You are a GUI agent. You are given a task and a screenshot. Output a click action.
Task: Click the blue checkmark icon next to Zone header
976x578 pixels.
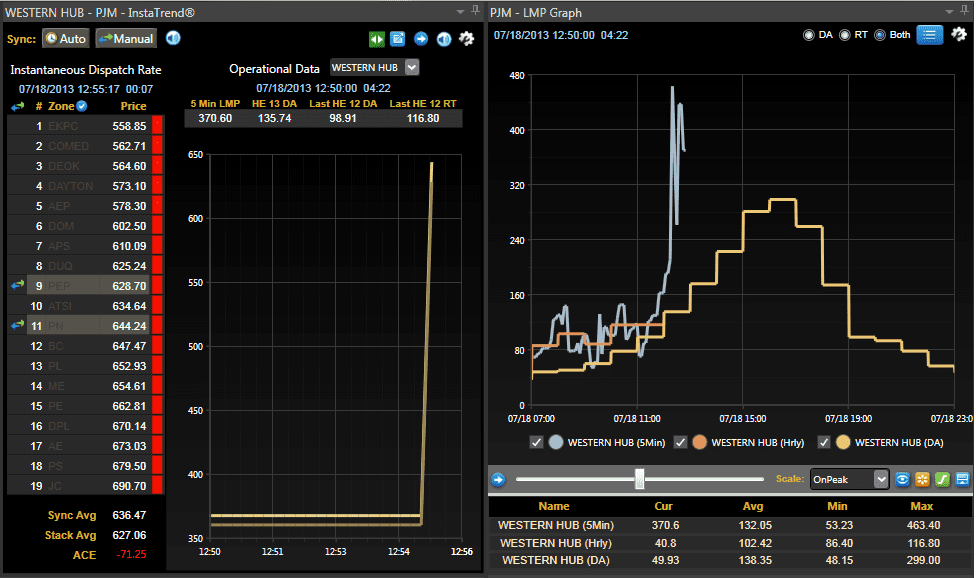coord(82,106)
